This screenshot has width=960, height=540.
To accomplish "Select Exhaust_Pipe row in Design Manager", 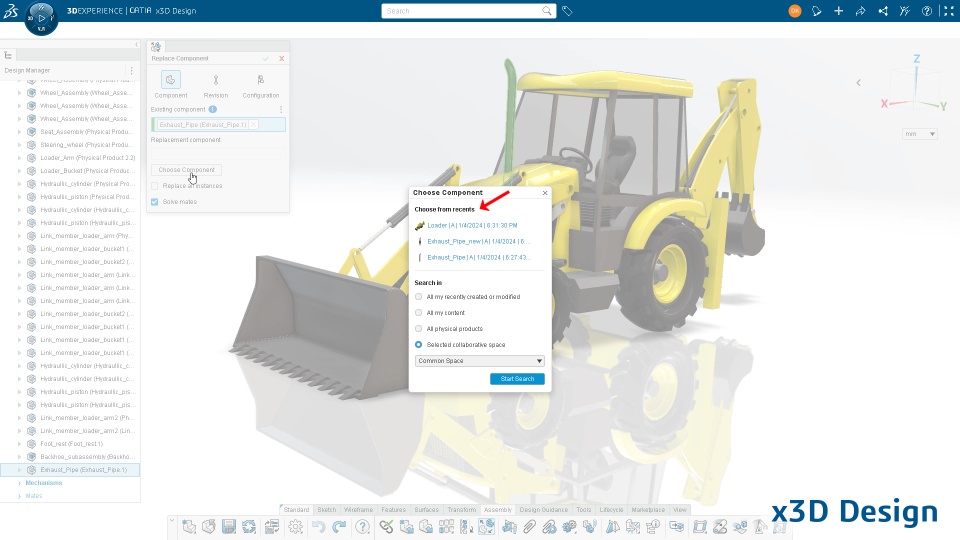I will pyautogui.click(x=70, y=470).
